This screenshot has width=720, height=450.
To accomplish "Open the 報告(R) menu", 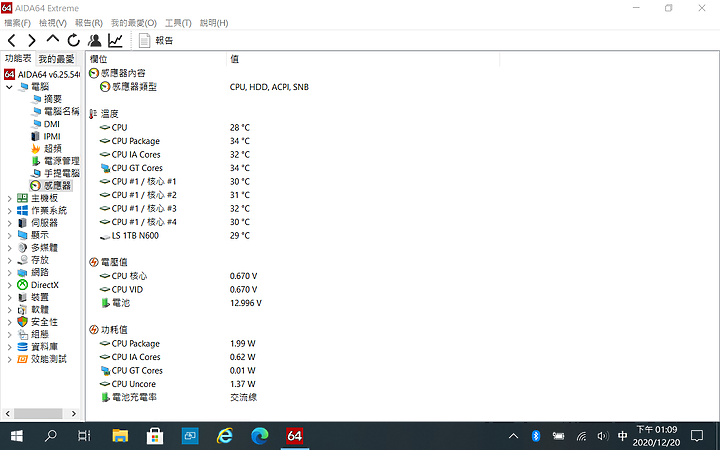I will tap(89, 22).
